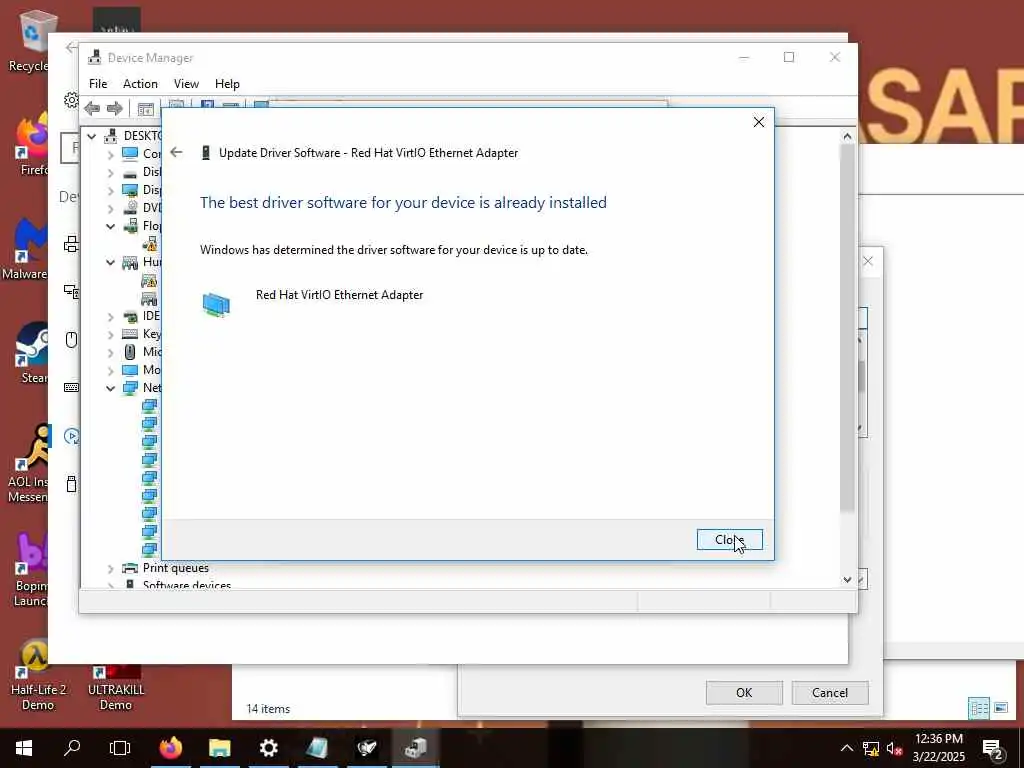Click the Settings gear home icon
Screen dimensions: 1024x768
pyautogui.click(x=71, y=101)
